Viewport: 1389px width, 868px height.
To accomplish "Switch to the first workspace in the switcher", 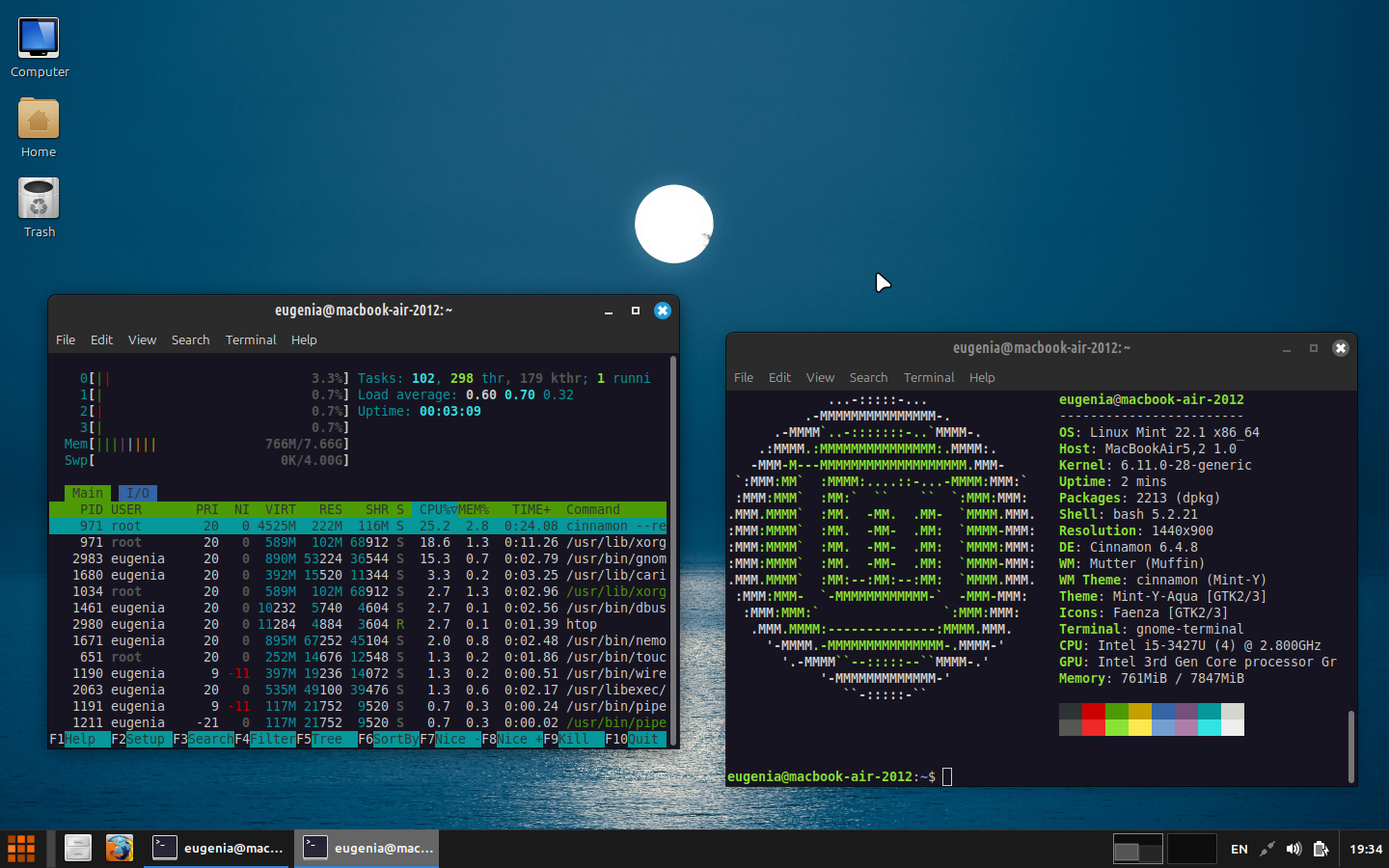I will [x=1137, y=849].
